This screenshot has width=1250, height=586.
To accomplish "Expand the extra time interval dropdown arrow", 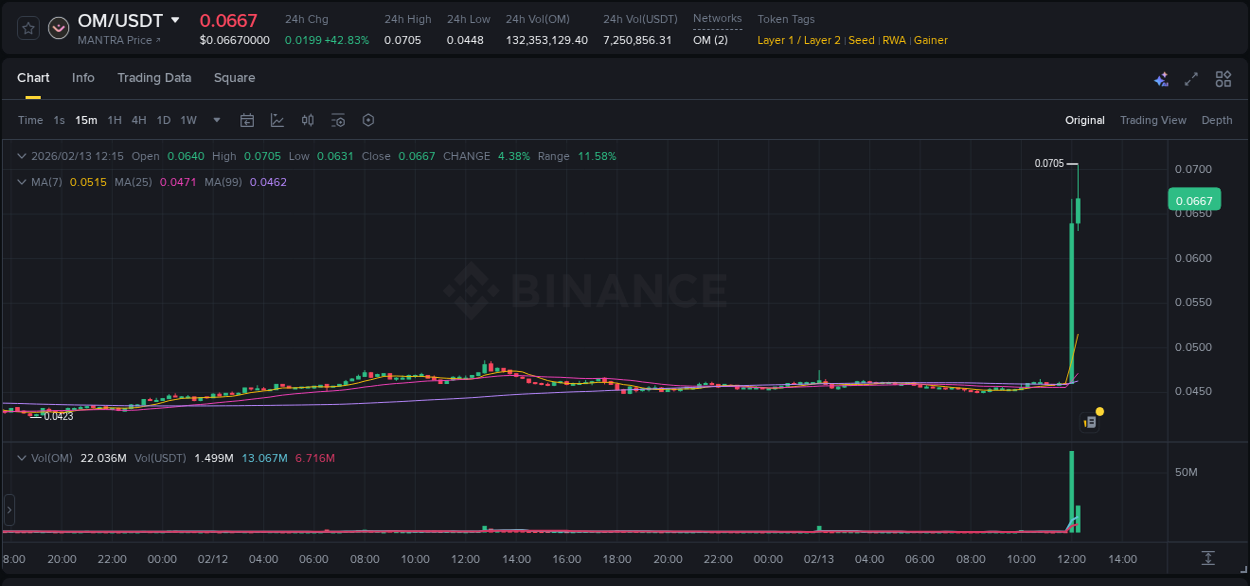I will pos(215,120).
